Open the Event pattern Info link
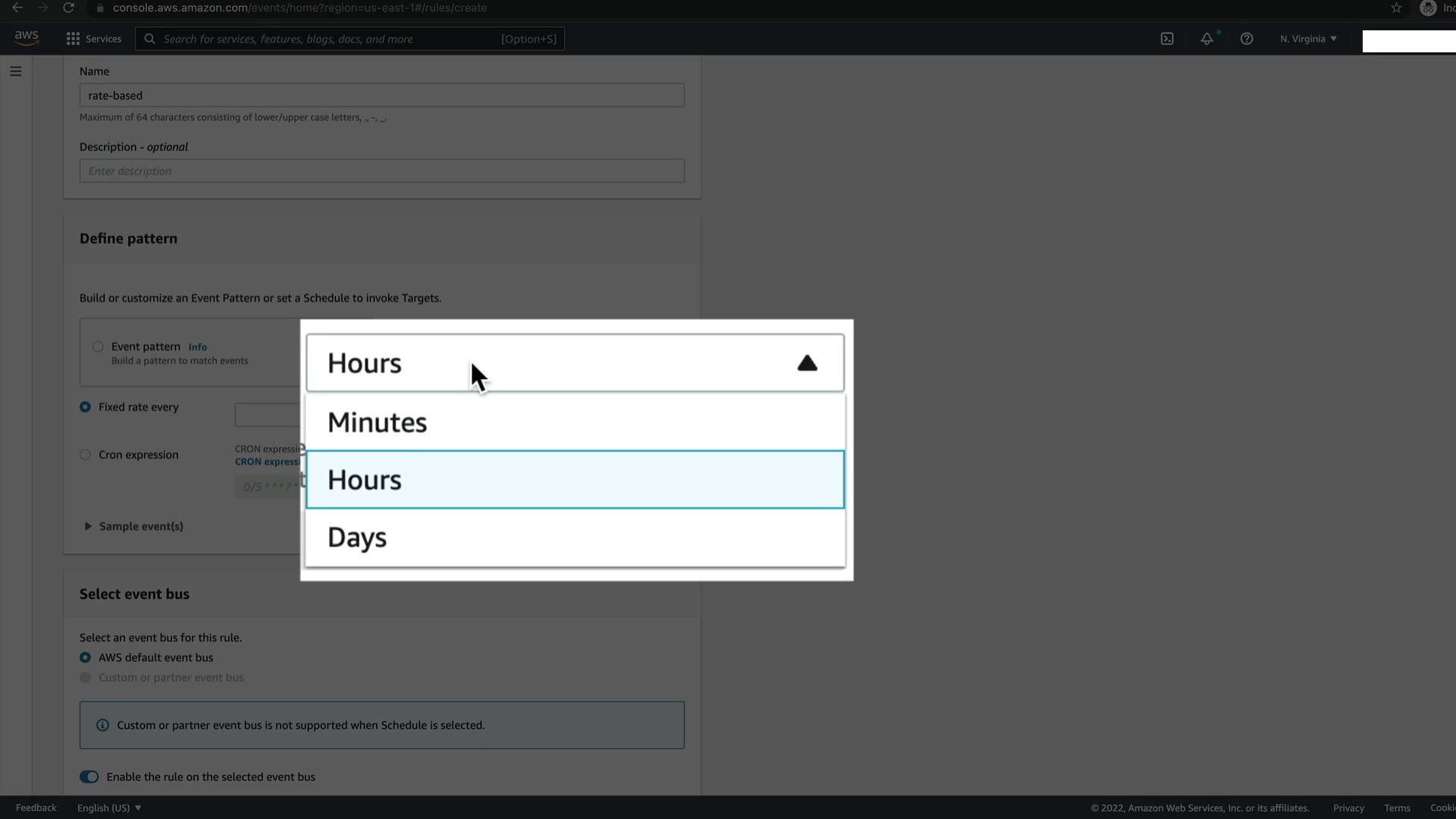The height and width of the screenshot is (819, 1456). click(197, 347)
